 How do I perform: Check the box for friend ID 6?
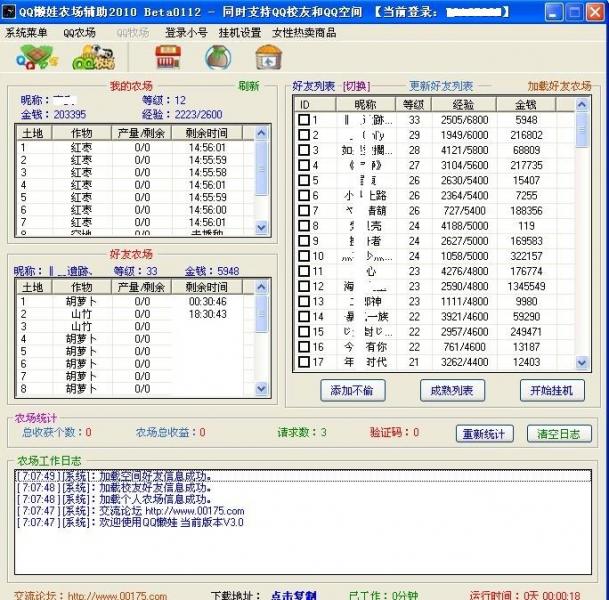pos(304,195)
